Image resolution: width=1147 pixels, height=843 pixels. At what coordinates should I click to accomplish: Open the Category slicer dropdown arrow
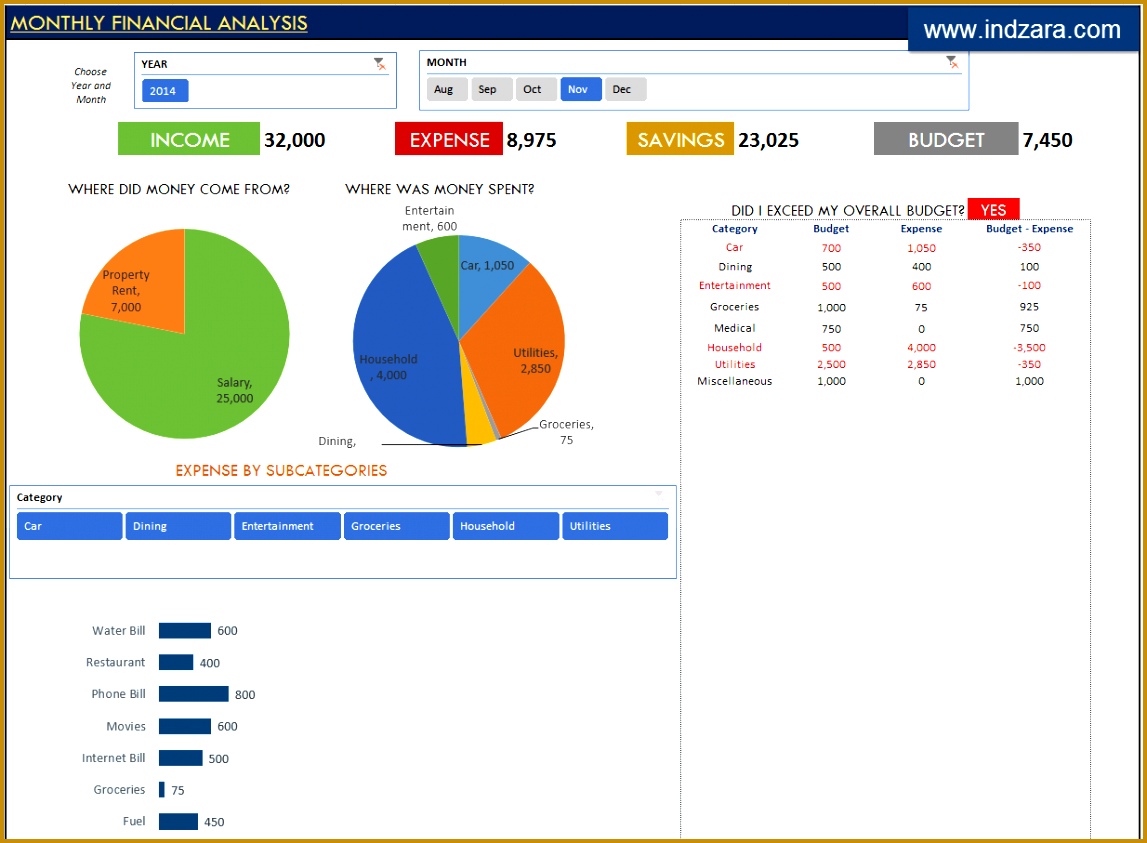658,494
